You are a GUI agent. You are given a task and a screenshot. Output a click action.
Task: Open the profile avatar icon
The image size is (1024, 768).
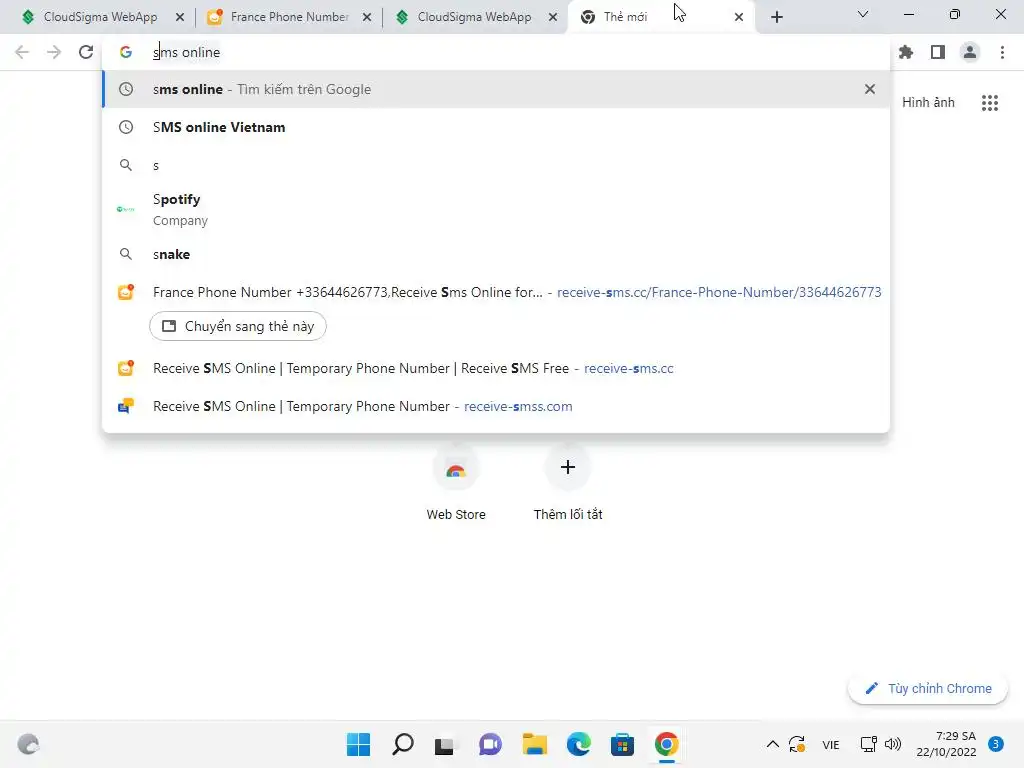[970, 52]
